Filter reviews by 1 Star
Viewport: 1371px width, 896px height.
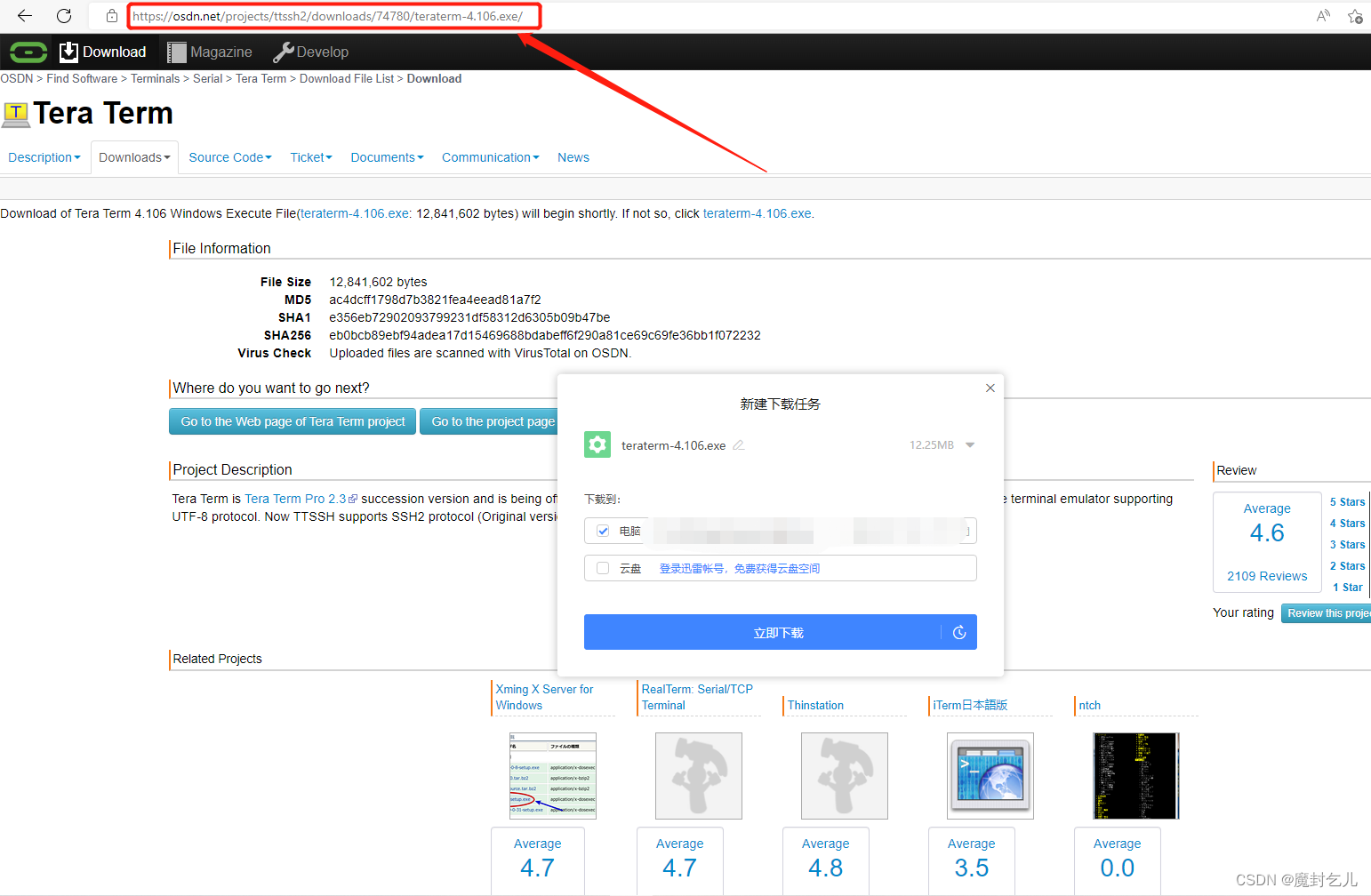tap(1348, 588)
